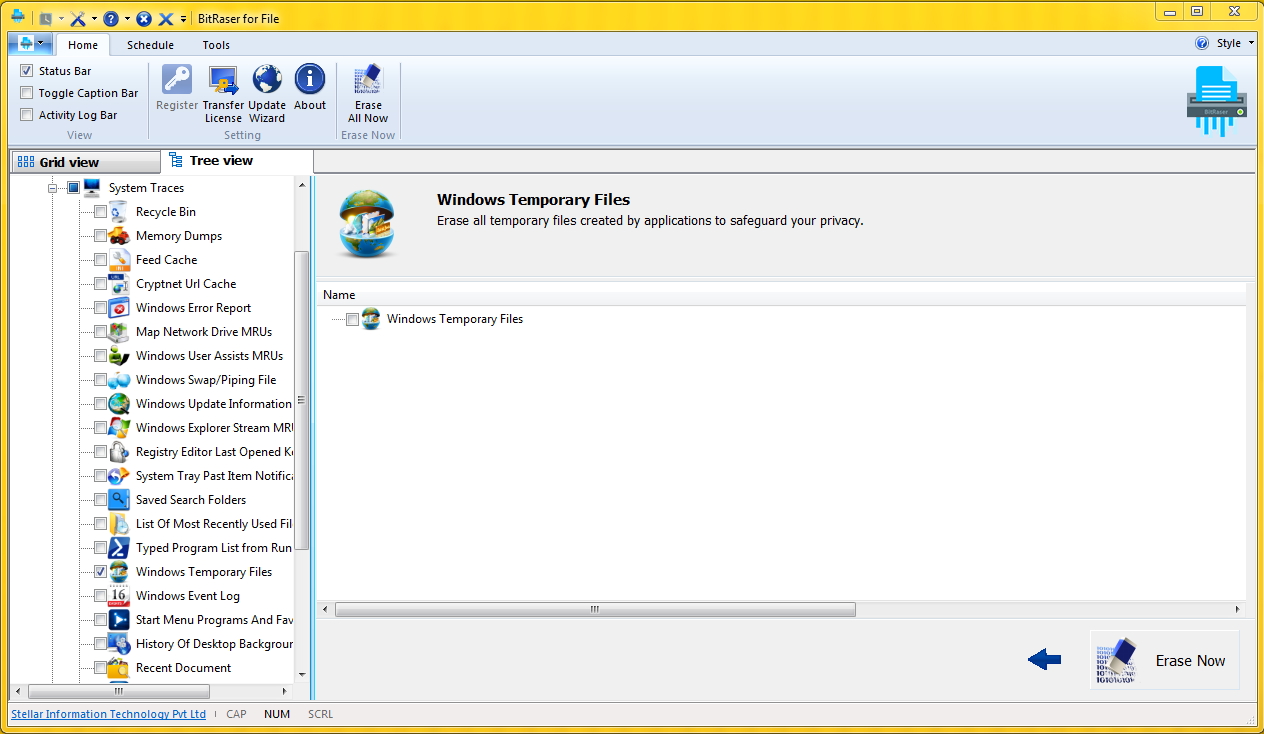Open the dropdown arrow next to tools icon
The image size is (1264, 734).
coord(94,19)
